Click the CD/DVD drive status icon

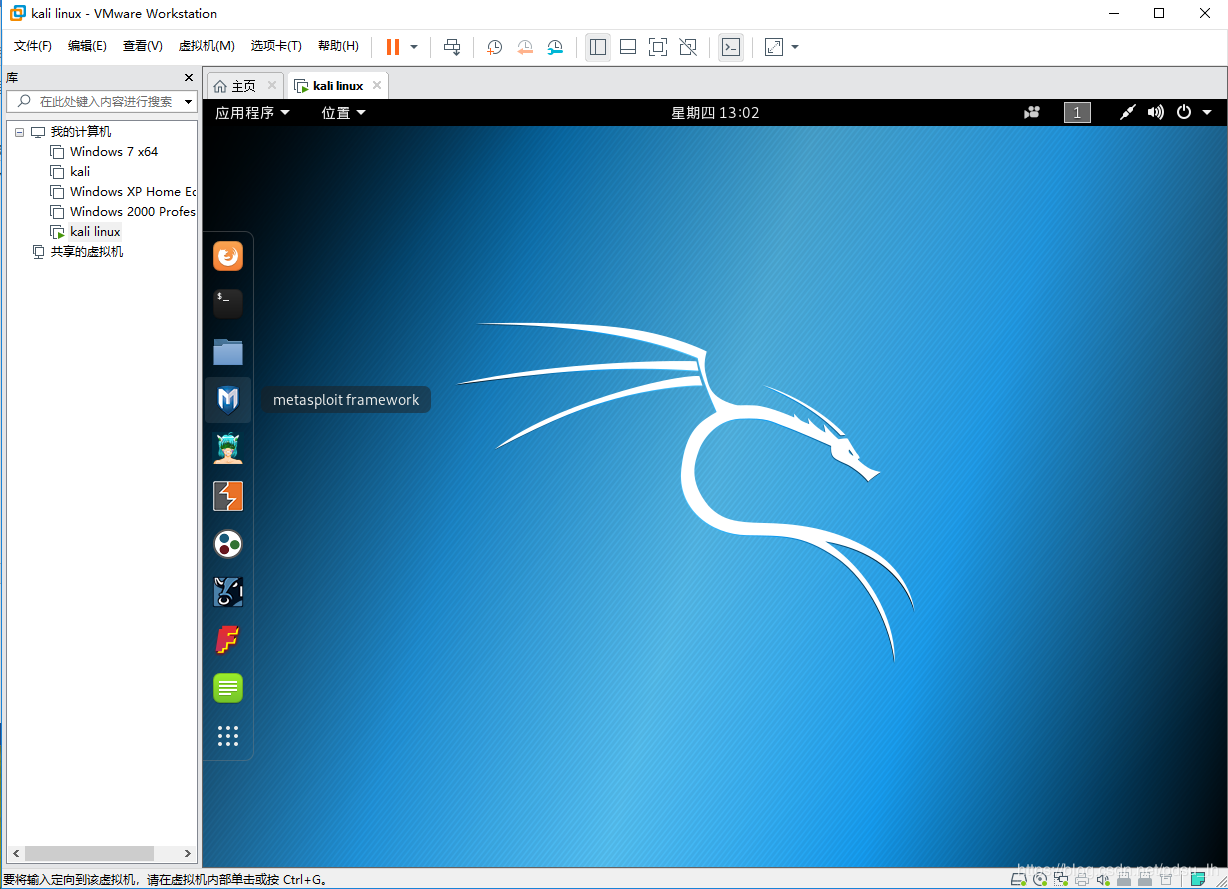[x=1040, y=879]
